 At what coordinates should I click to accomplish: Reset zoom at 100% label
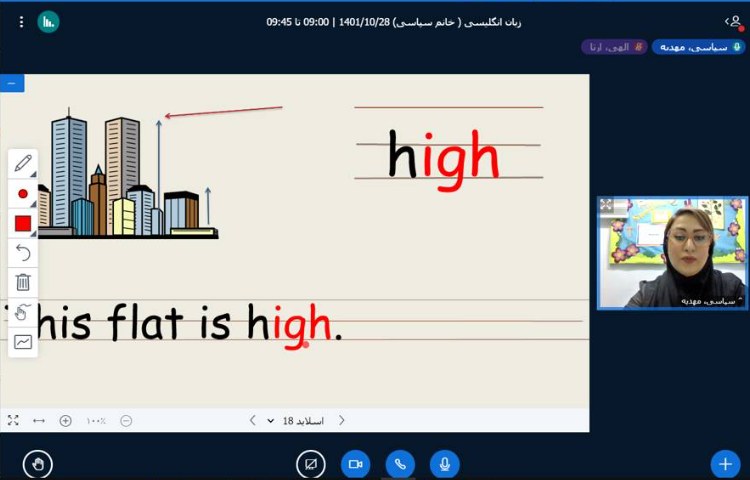pos(96,421)
